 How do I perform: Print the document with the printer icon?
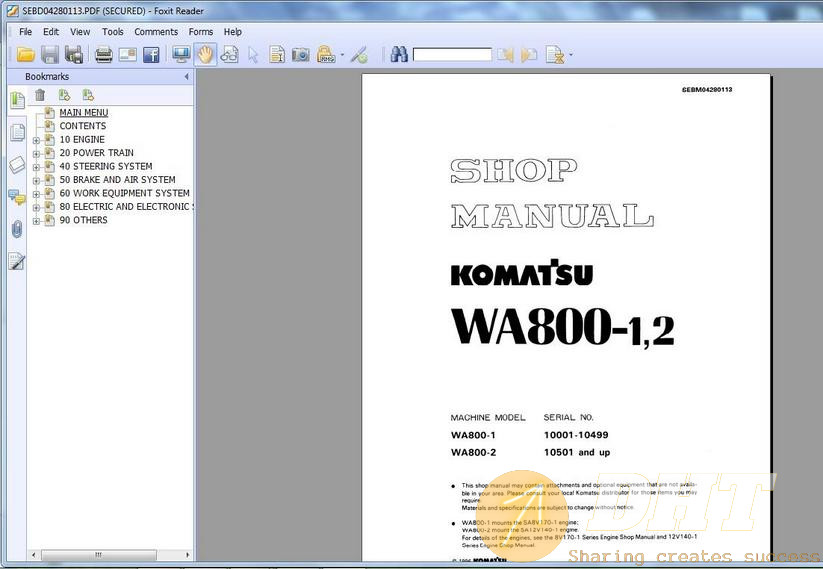pyautogui.click(x=103, y=54)
